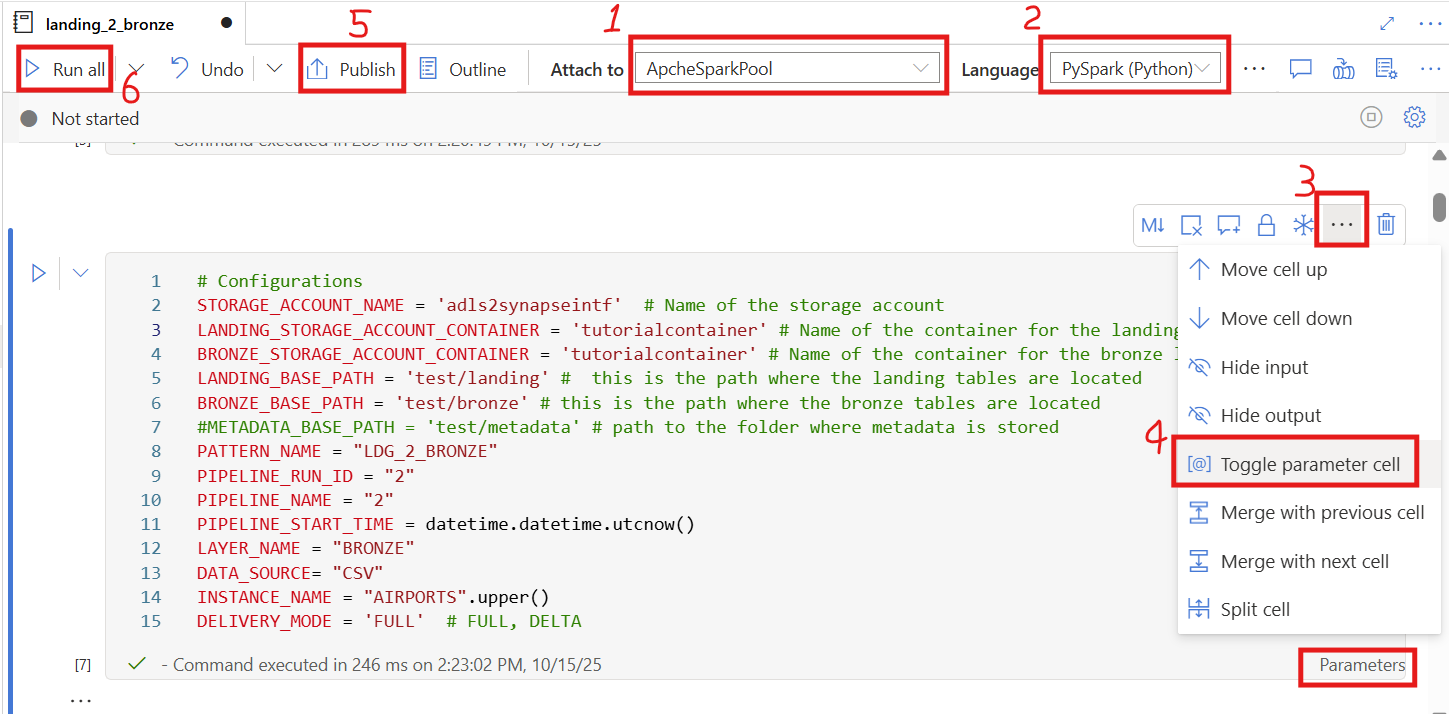
Task: Choose Merge with next cell
Action: click(1304, 562)
